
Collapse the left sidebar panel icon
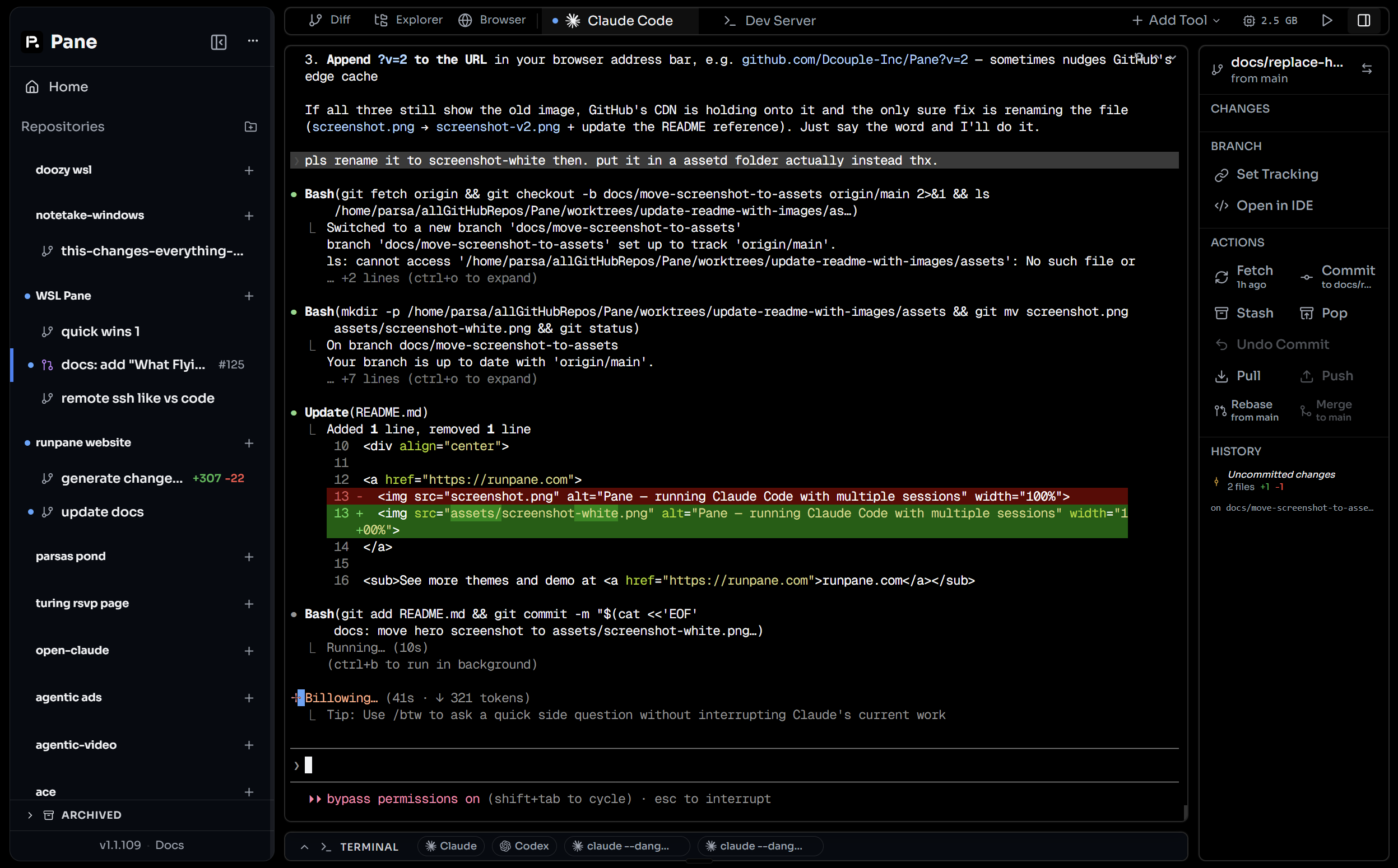219,42
